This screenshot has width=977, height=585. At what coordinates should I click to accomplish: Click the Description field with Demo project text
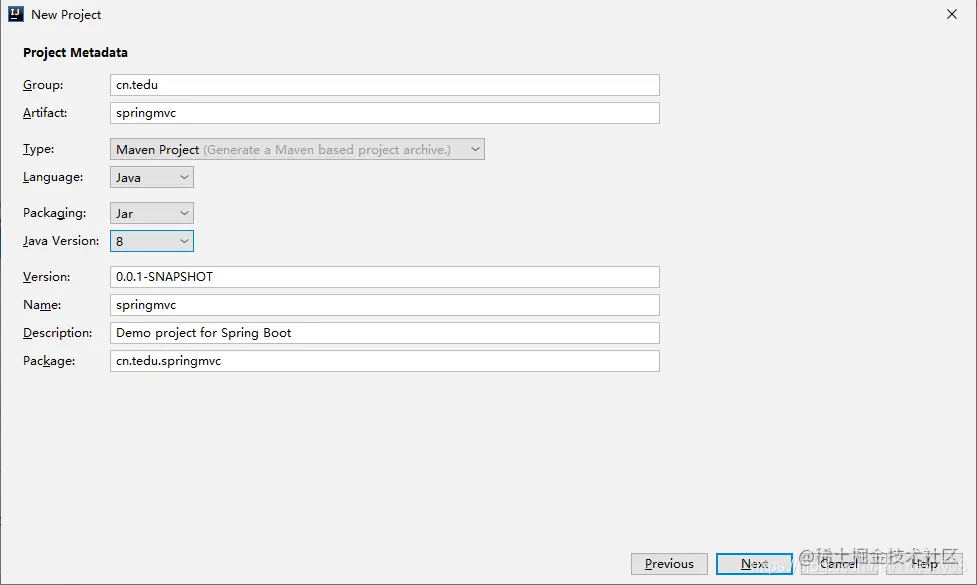pyautogui.click(x=384, y=333)
